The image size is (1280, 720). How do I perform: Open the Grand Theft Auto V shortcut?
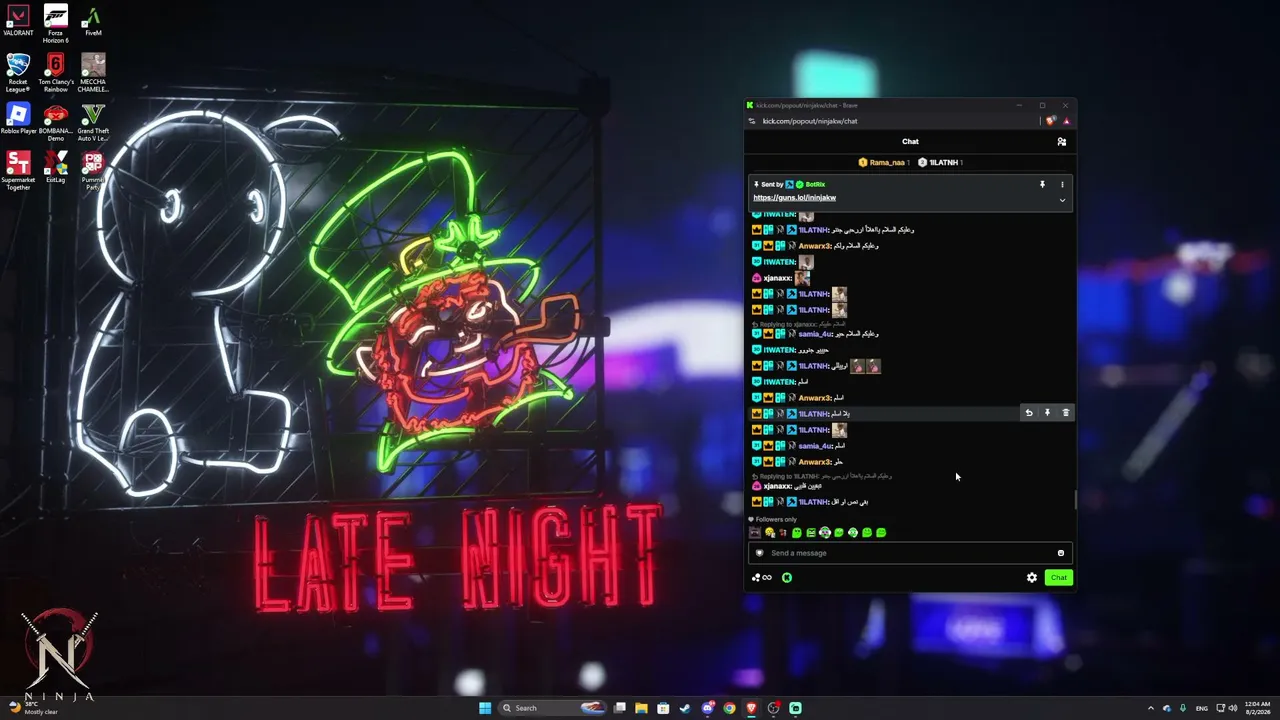[x=93, y=122]
